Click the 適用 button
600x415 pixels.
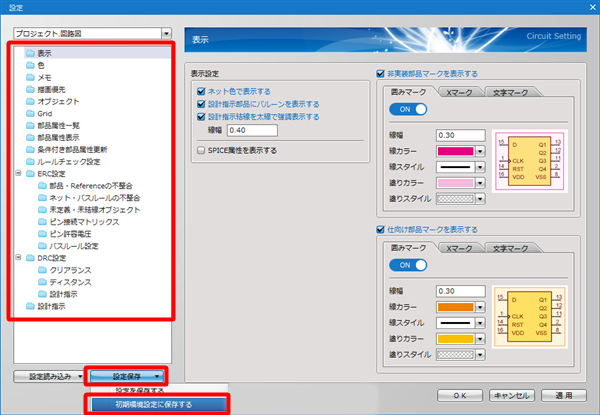pos(568,395)
